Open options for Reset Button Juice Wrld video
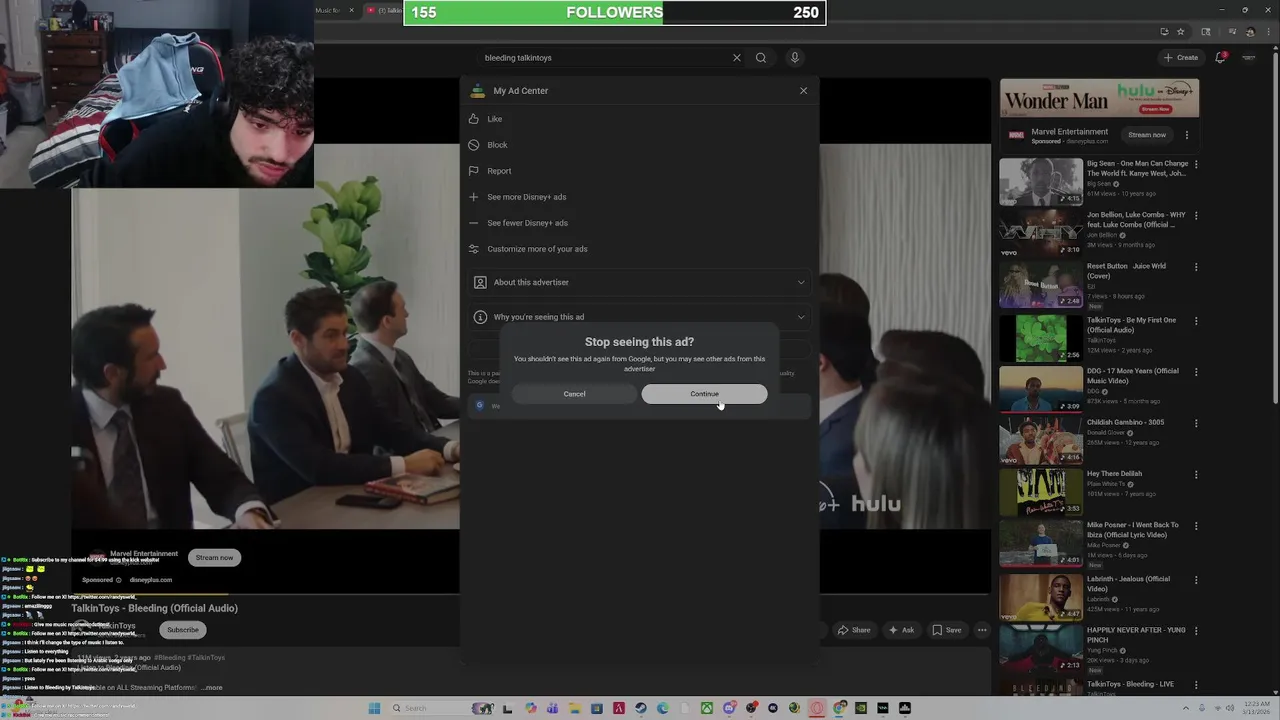The height and width of the screenshot is (720, 1280). tap(1196, 267)
